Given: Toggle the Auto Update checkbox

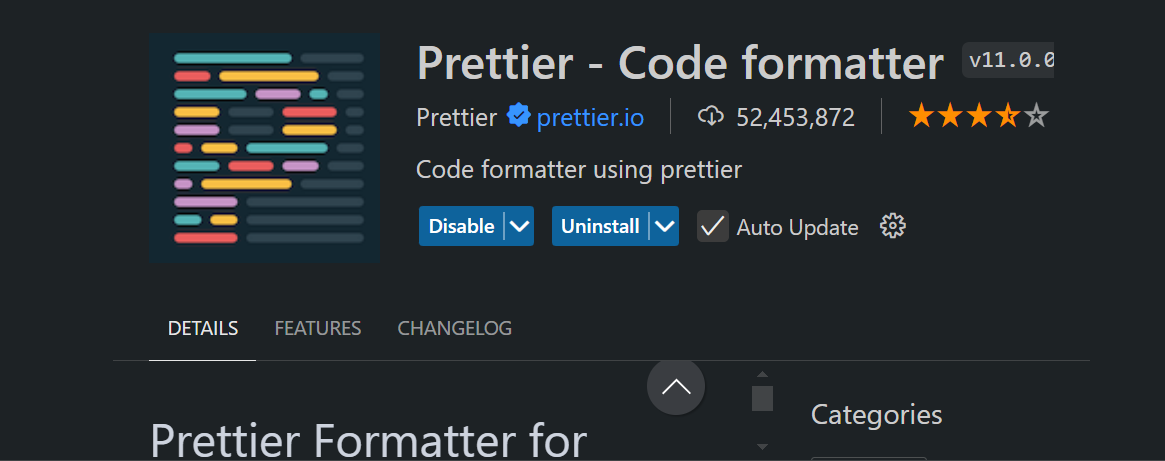Looking at the screenshot, I should coord(713,226).
